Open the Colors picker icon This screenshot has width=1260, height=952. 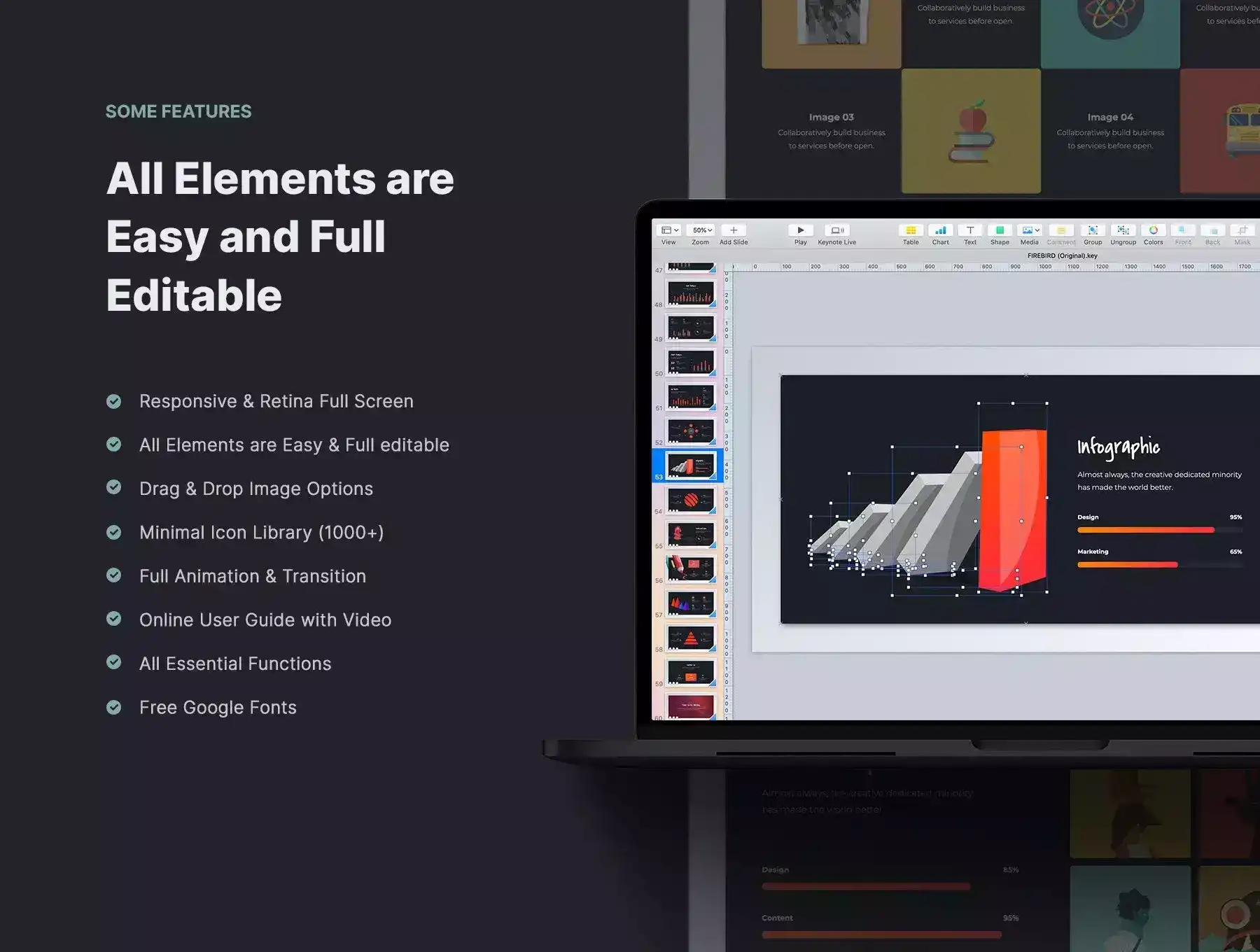[1153, 230]
